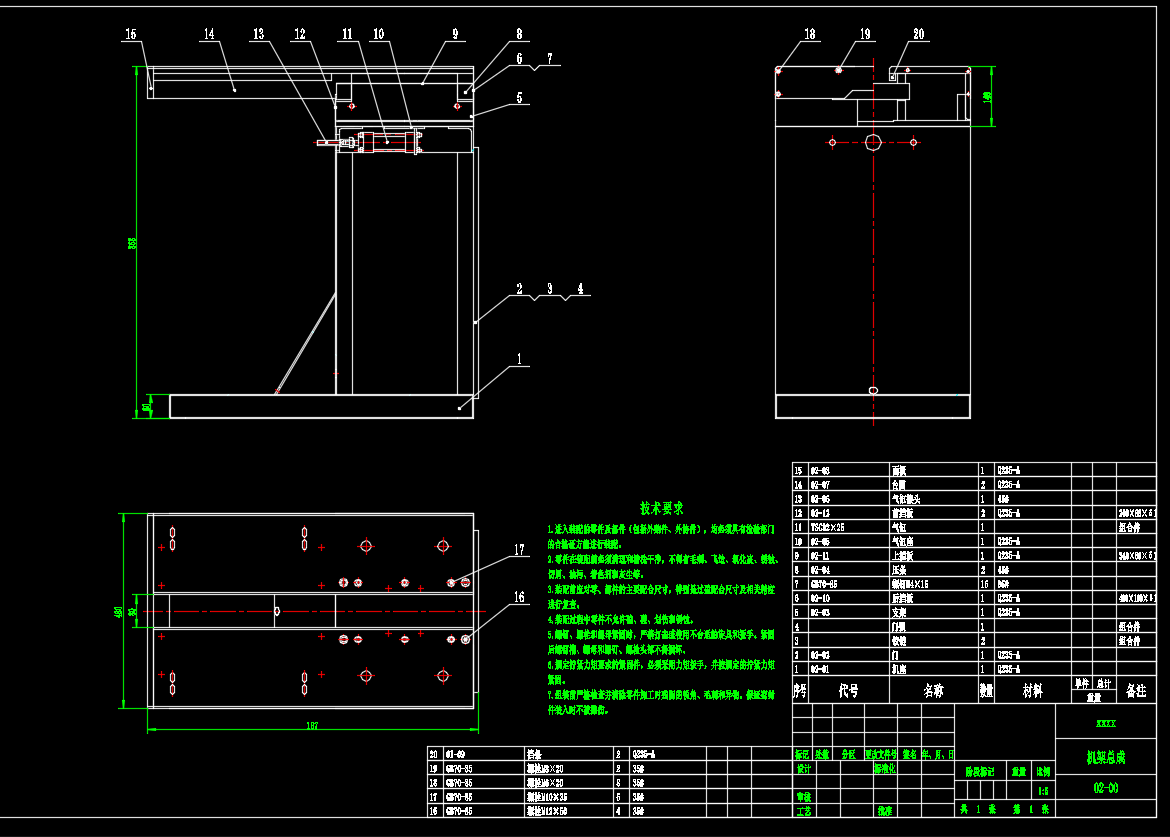Select the 机架总成 title block text
1170x837 pixels.
1108,758
